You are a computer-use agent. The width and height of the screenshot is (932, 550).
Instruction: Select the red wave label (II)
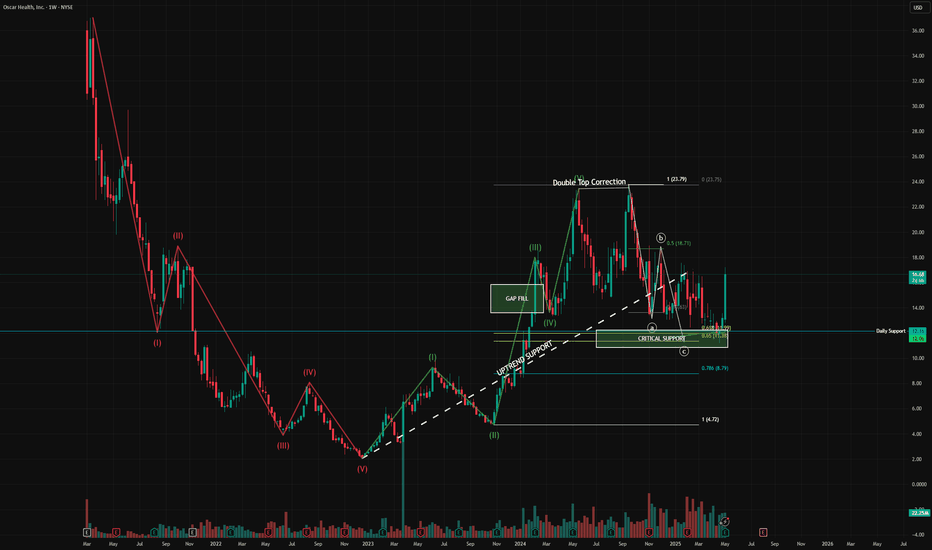(178, 235)
